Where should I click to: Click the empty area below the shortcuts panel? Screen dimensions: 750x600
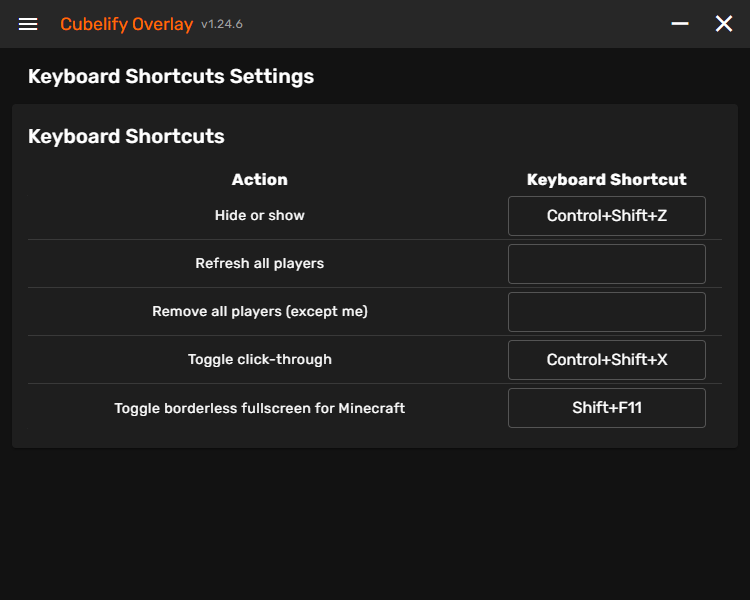coord(375,520)
